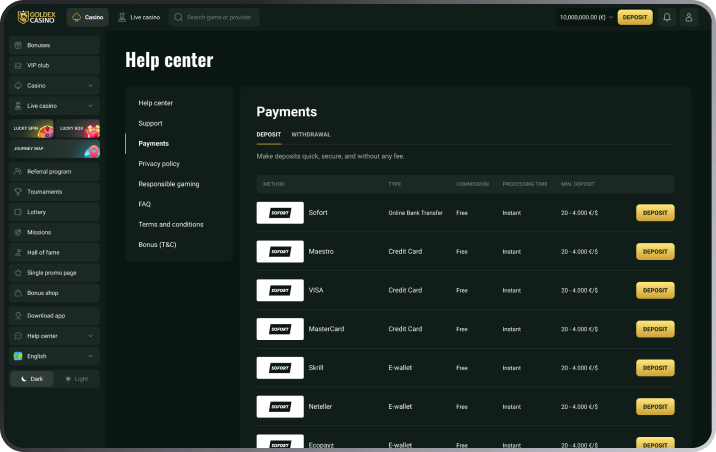Viewport: 716px width, 452px height.
Task: Open the user profile icon
Action: pos(689,17)
